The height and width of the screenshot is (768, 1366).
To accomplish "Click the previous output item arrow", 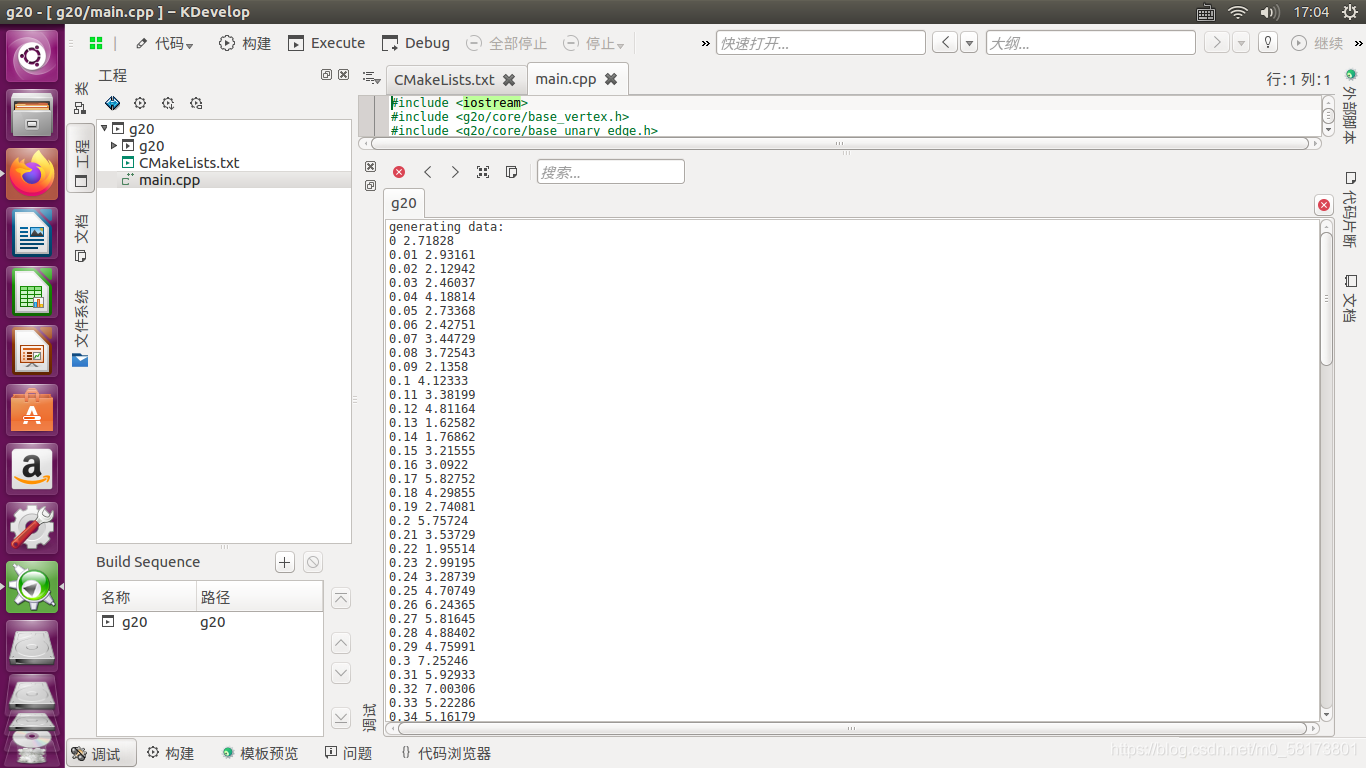I will pos(428,172).
